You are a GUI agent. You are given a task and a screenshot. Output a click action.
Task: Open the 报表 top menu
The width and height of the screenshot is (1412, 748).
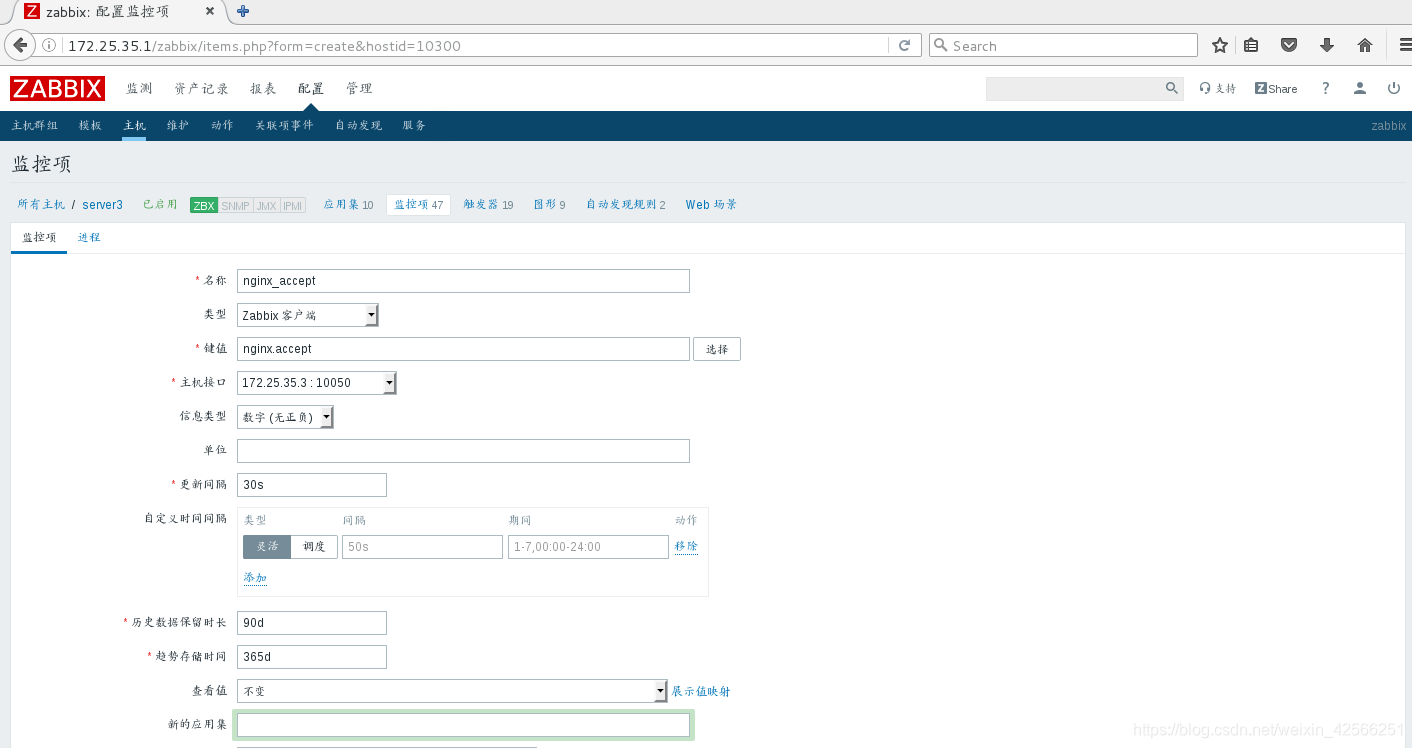click(x=263, y=88)
